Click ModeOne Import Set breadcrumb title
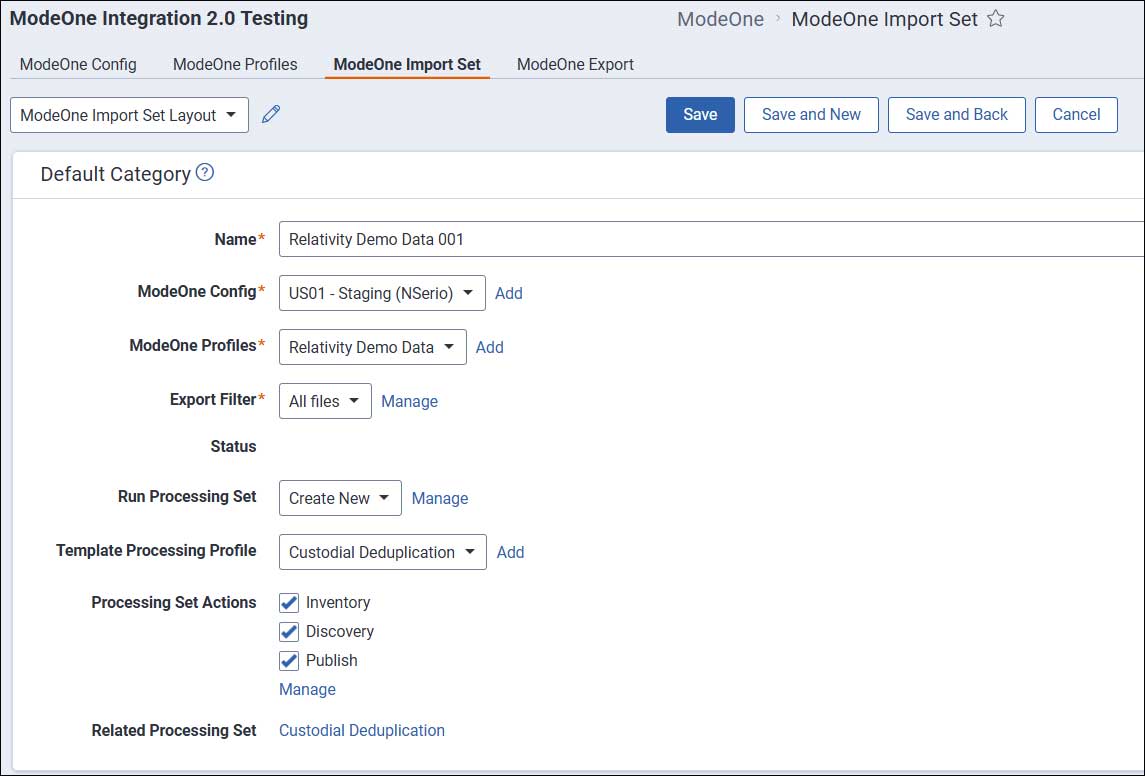The width and height of the screenshot is (1145, 776). point(884,19)
